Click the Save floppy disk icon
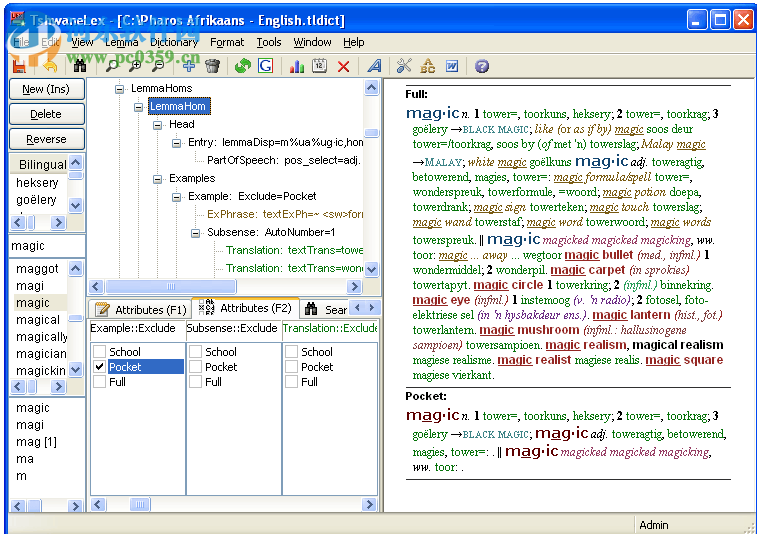The width and height of the screenshot is (757, 534). 19,66
